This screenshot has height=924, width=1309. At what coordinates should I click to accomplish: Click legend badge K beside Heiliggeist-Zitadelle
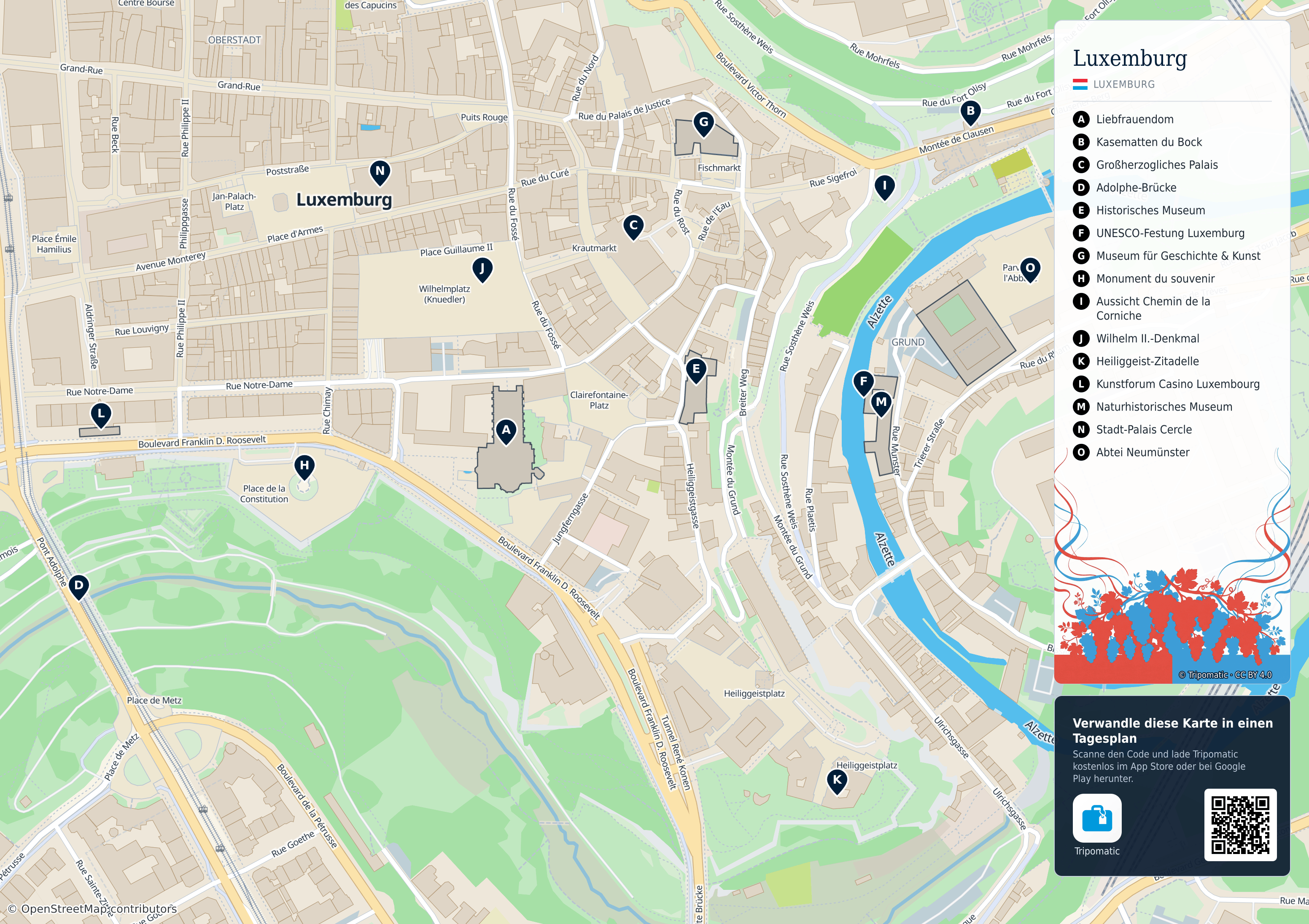pyautogui.click(x=1081, y=361)
